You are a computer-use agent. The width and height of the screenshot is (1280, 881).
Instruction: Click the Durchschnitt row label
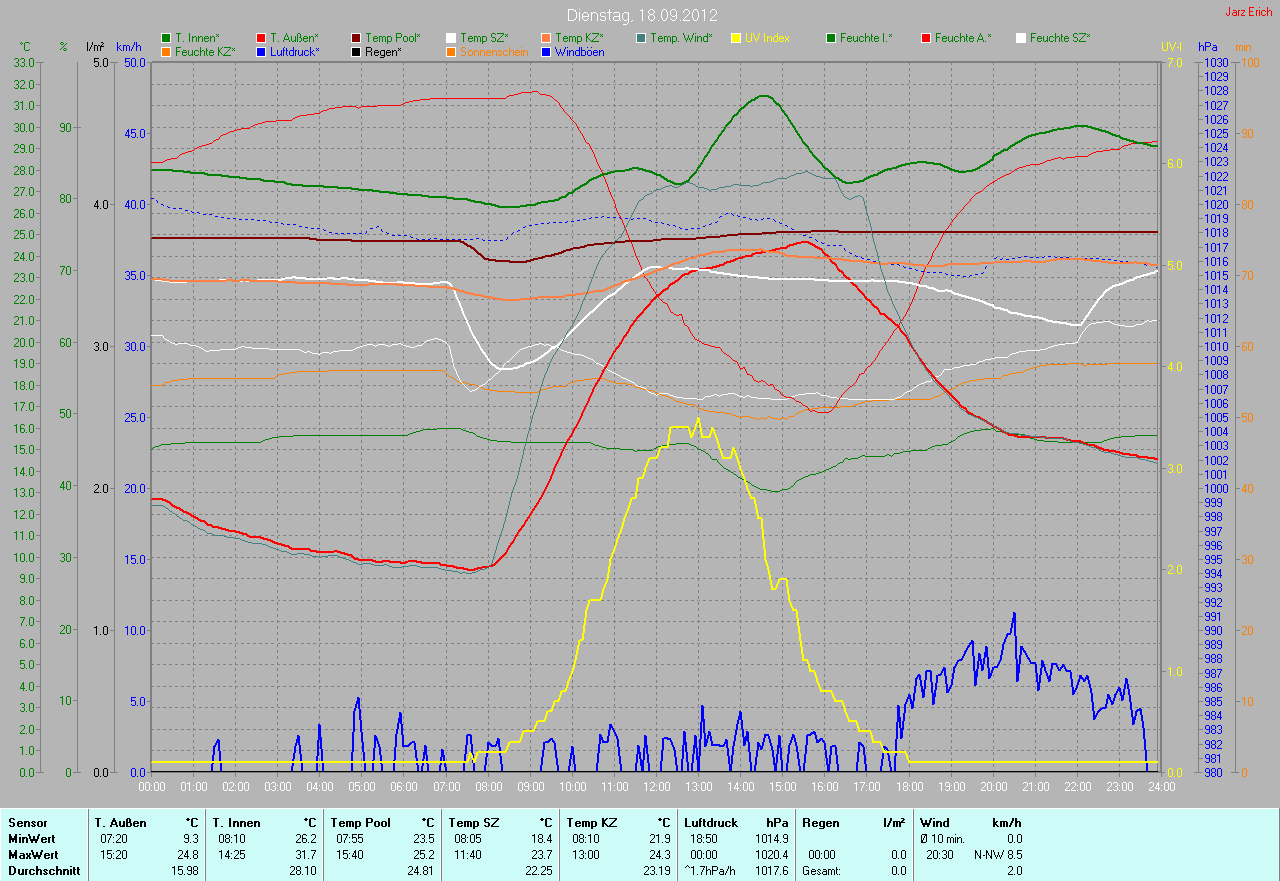point(40,871)
